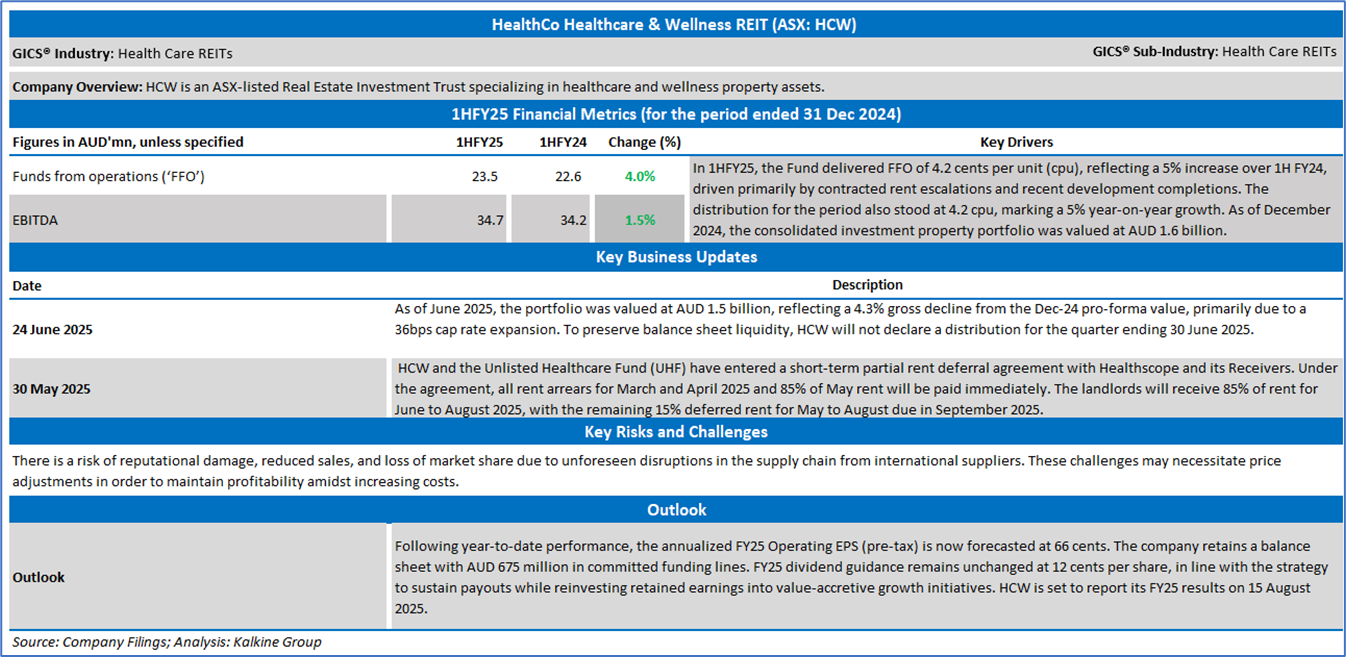Select the Figures in AUD'mn column header
This screenshot has width=1346, height=657.
128,142
